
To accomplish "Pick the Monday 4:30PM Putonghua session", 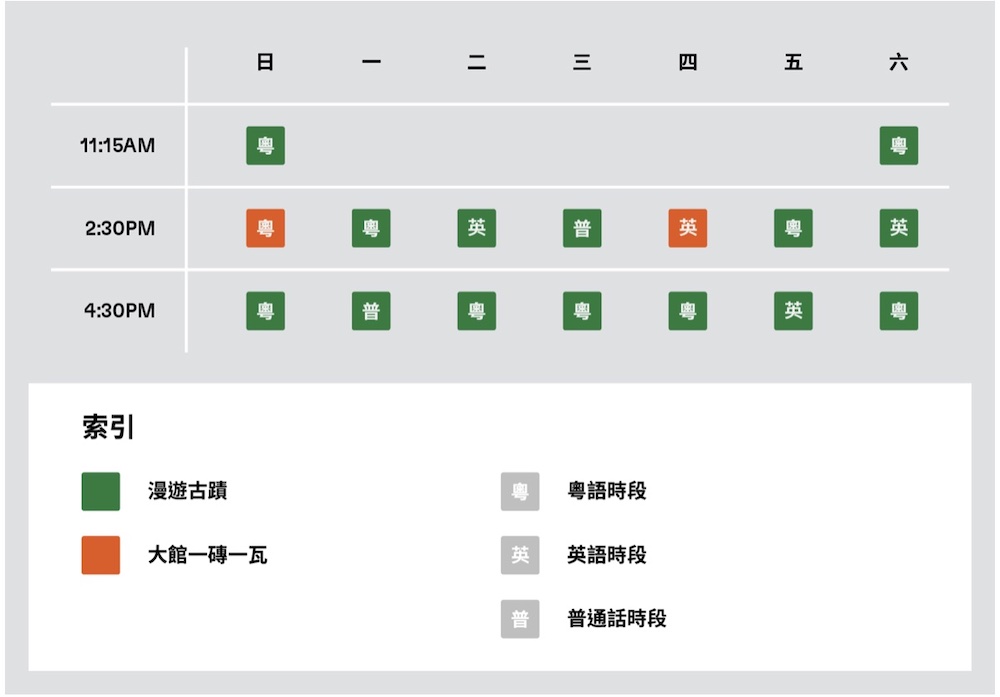I will (371, 311).
